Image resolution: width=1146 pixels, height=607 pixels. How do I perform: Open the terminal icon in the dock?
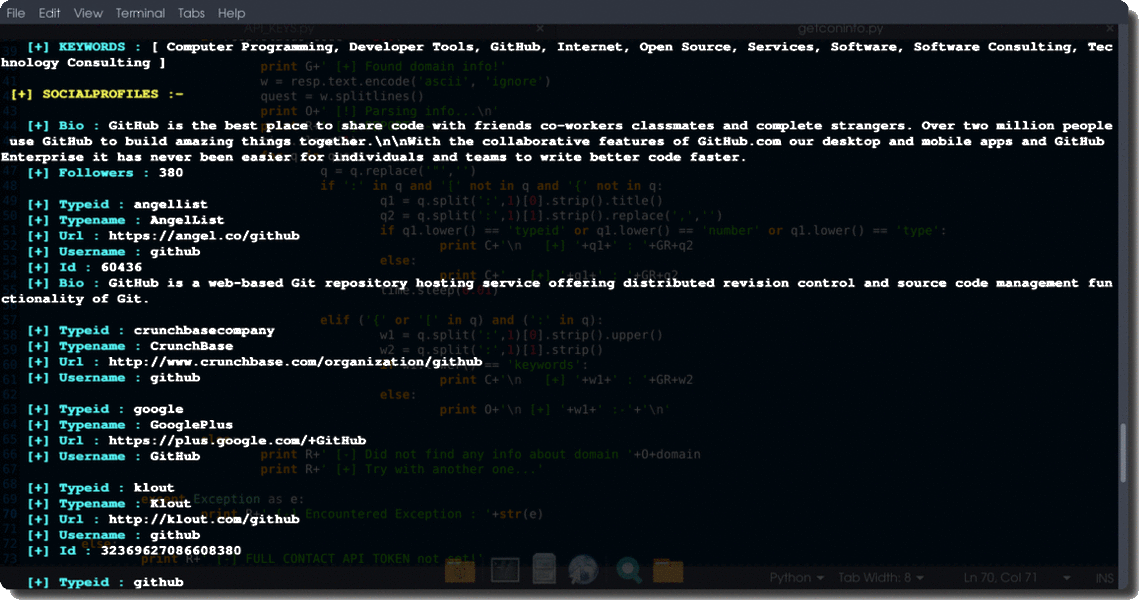pos(504,570)
